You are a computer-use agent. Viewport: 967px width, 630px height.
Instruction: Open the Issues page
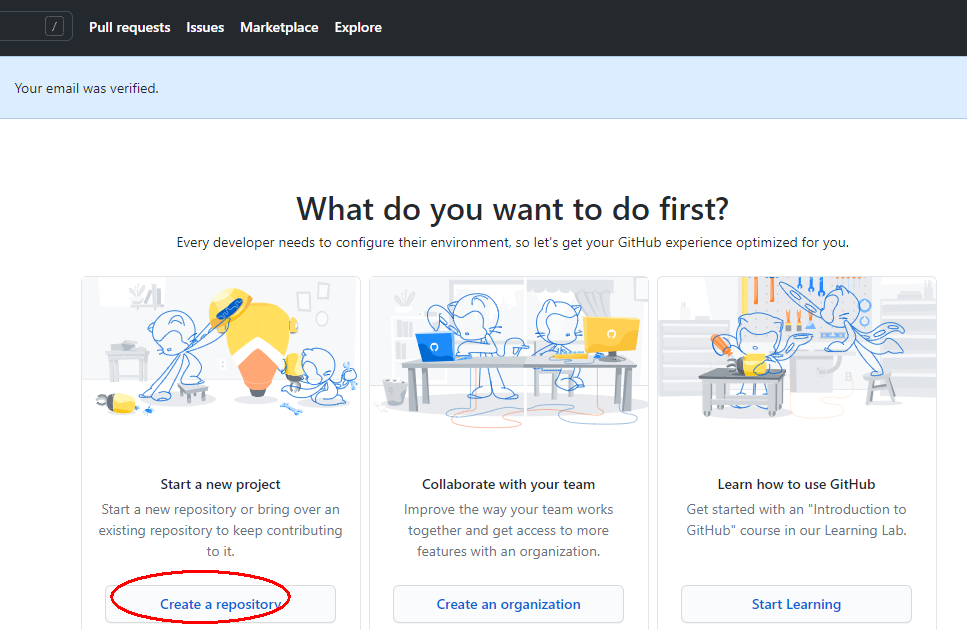[x=205, y=28]
